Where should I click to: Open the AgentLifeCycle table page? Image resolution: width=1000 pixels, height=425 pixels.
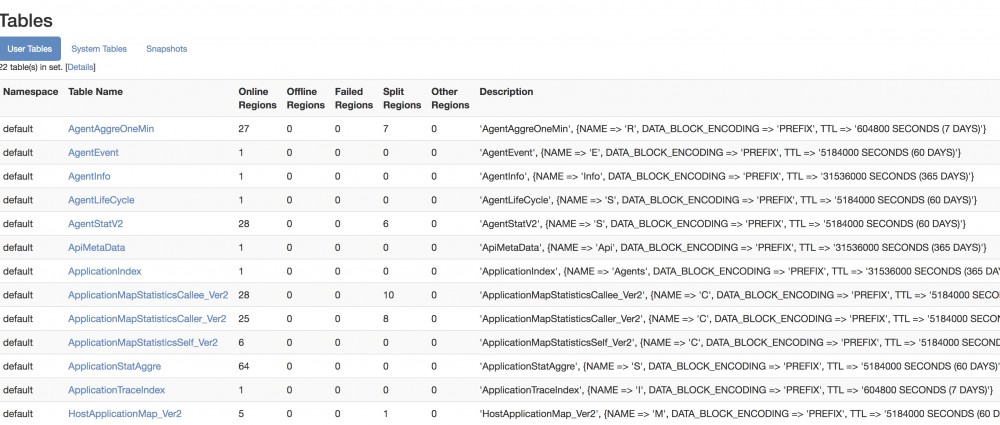(101, 200)
